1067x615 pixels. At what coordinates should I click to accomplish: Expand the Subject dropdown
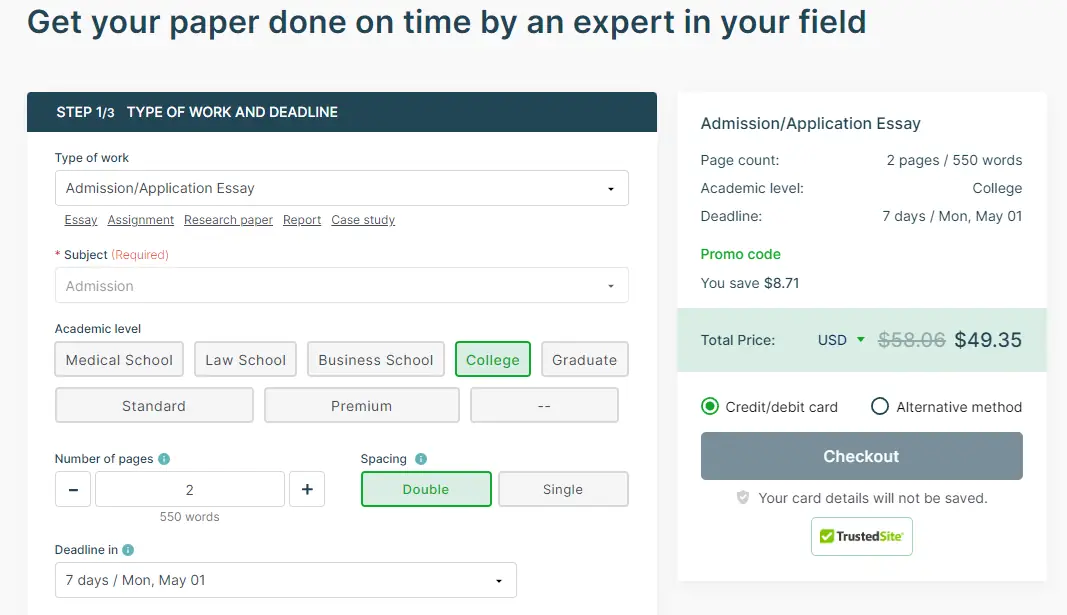tap(341, 286)
